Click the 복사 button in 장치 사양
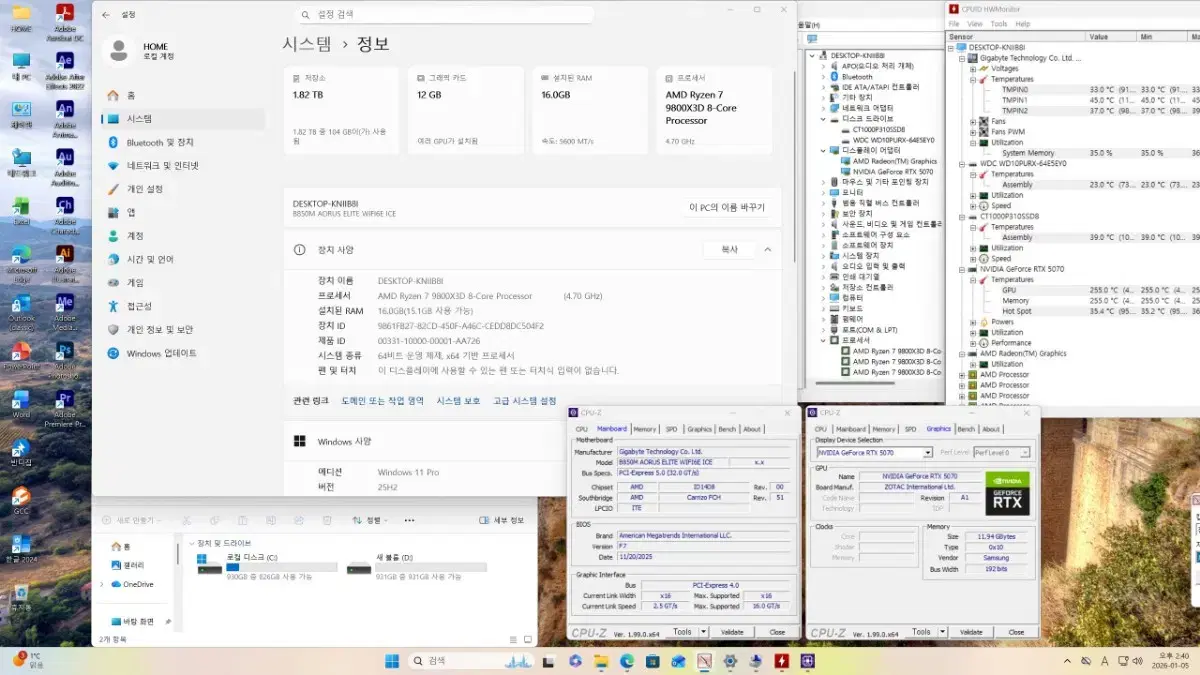Screen dimensions: 1200x675 [x=729, y=249]
